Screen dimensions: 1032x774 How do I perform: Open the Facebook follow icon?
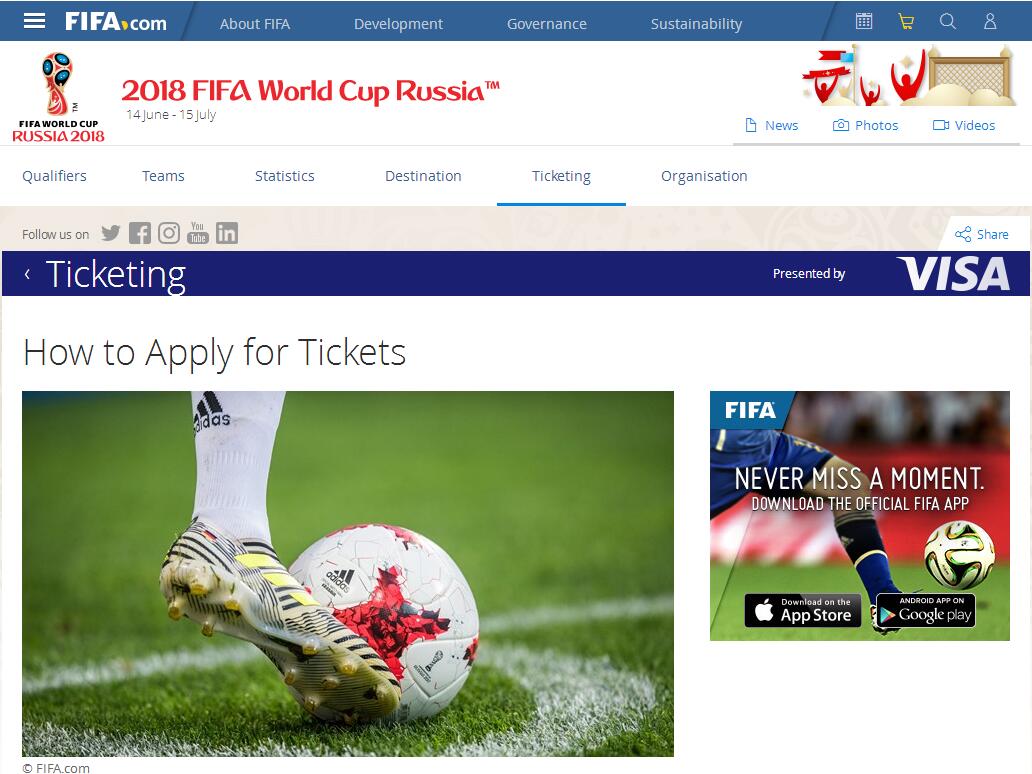140,233
